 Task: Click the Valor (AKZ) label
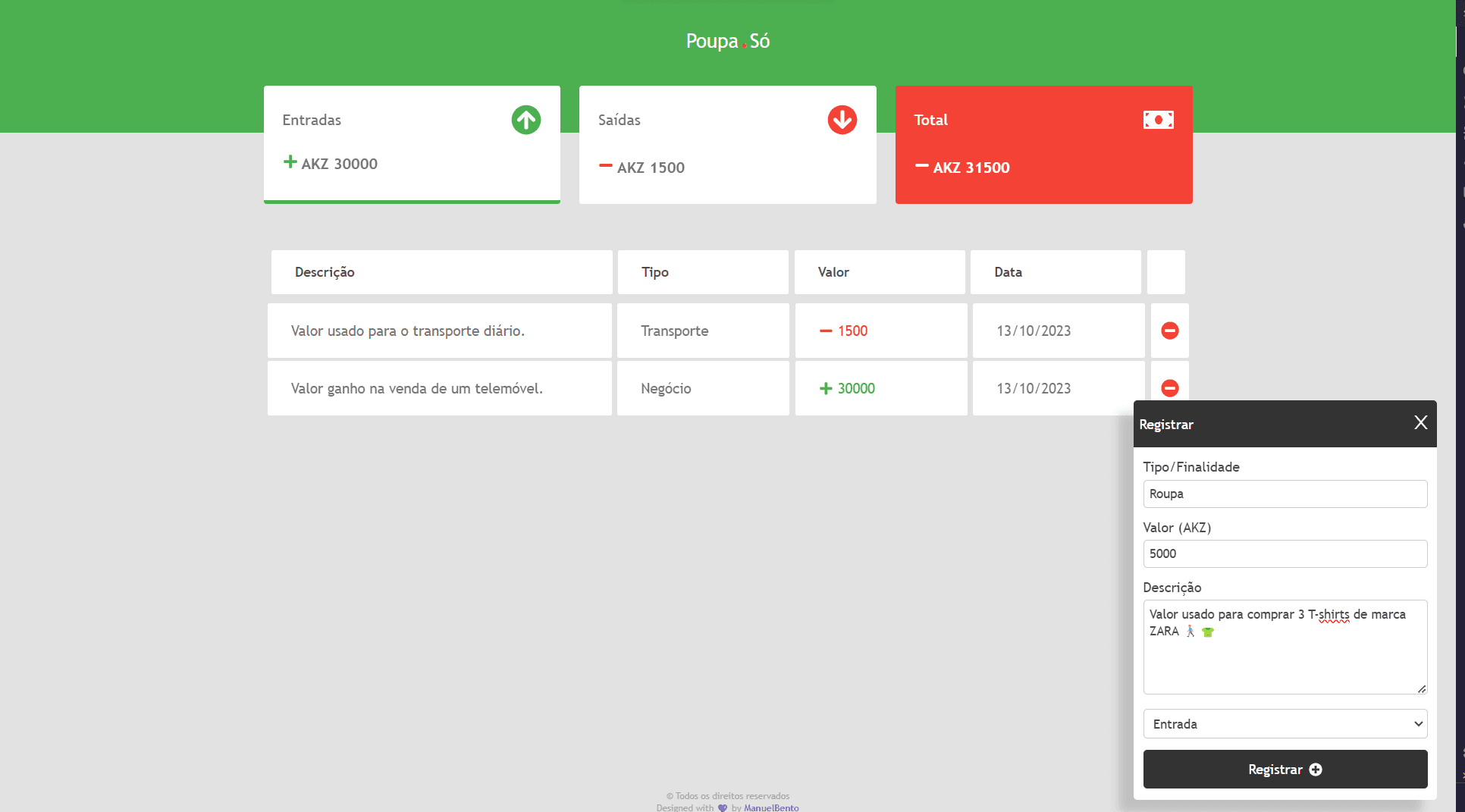point(1177,528)
